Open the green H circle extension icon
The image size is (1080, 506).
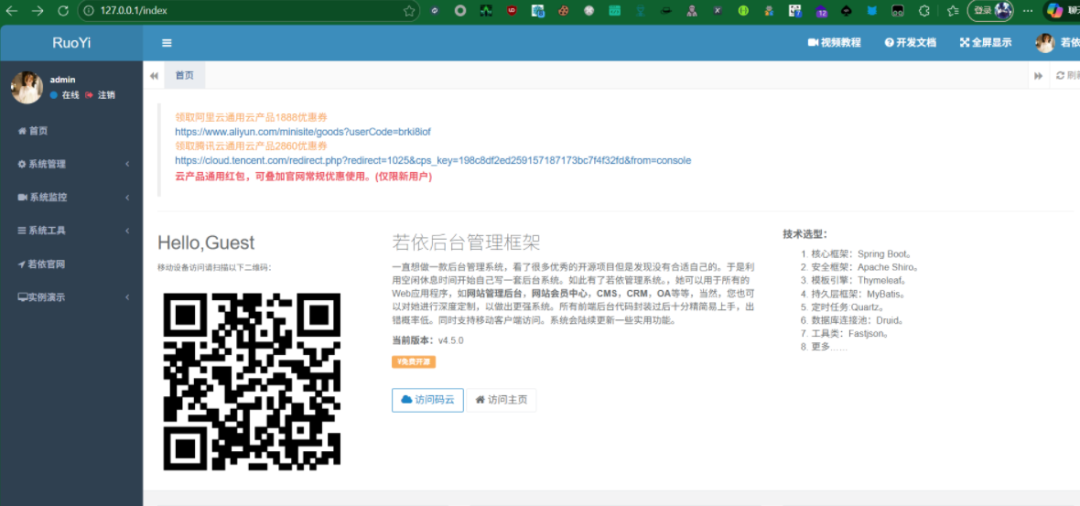[744, 11]
